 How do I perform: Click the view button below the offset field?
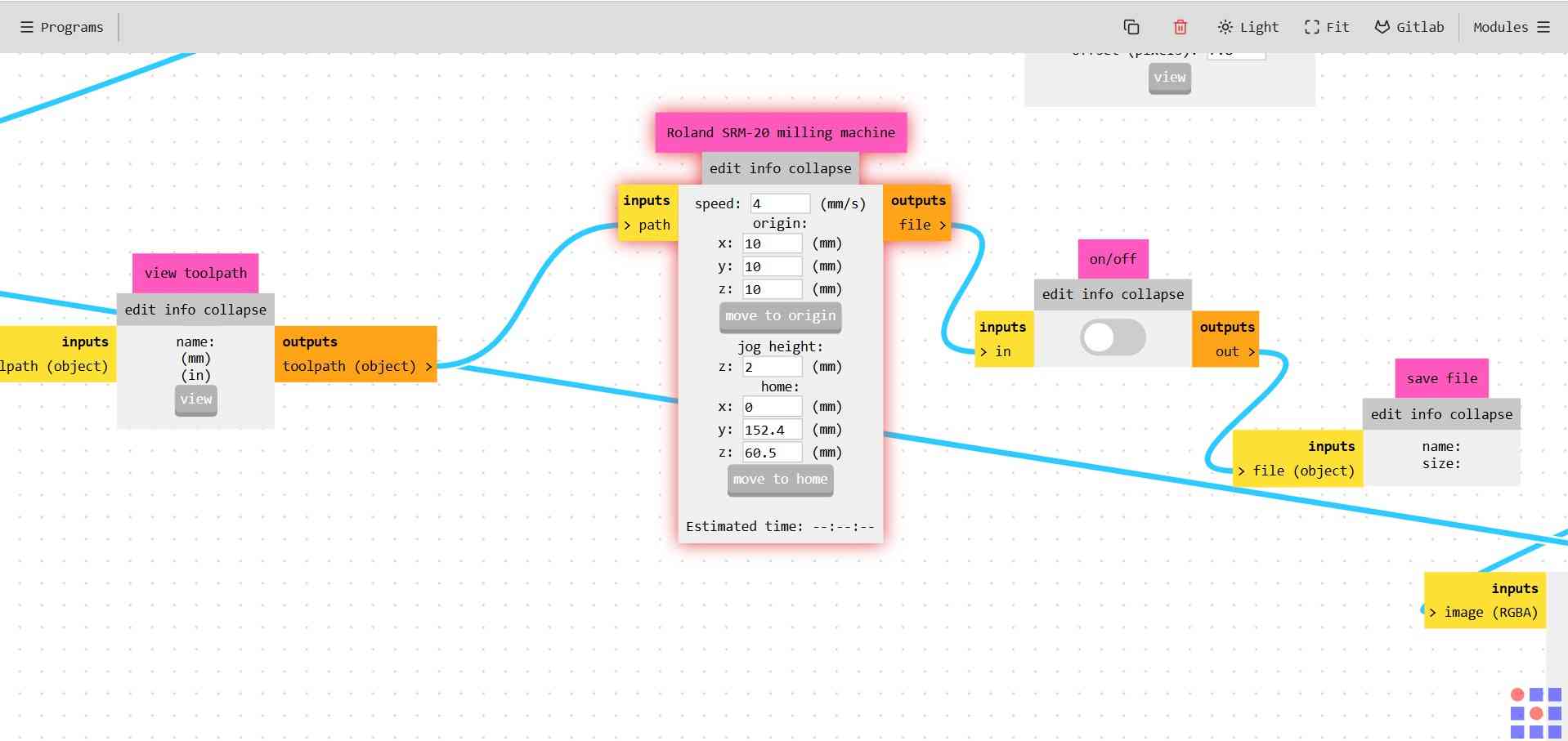click(x=1170, y=78)
